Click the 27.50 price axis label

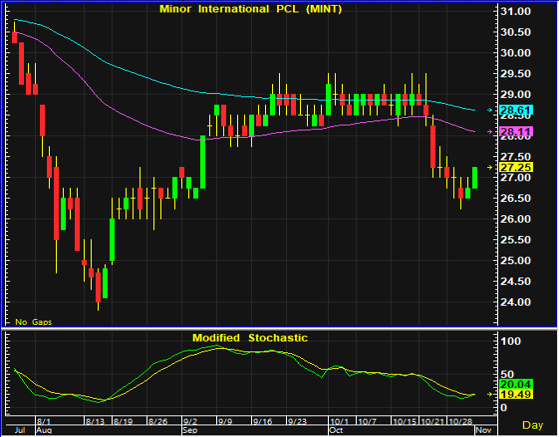coord(516,157)
